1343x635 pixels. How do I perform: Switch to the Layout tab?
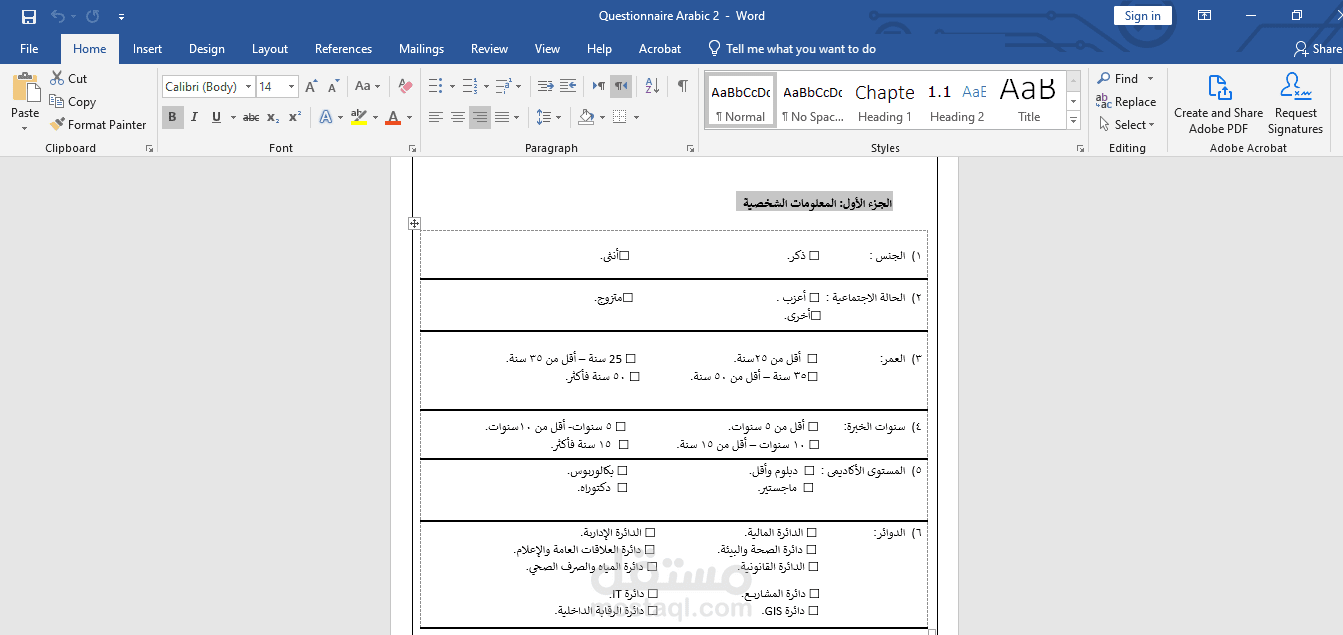pos(269,48)
